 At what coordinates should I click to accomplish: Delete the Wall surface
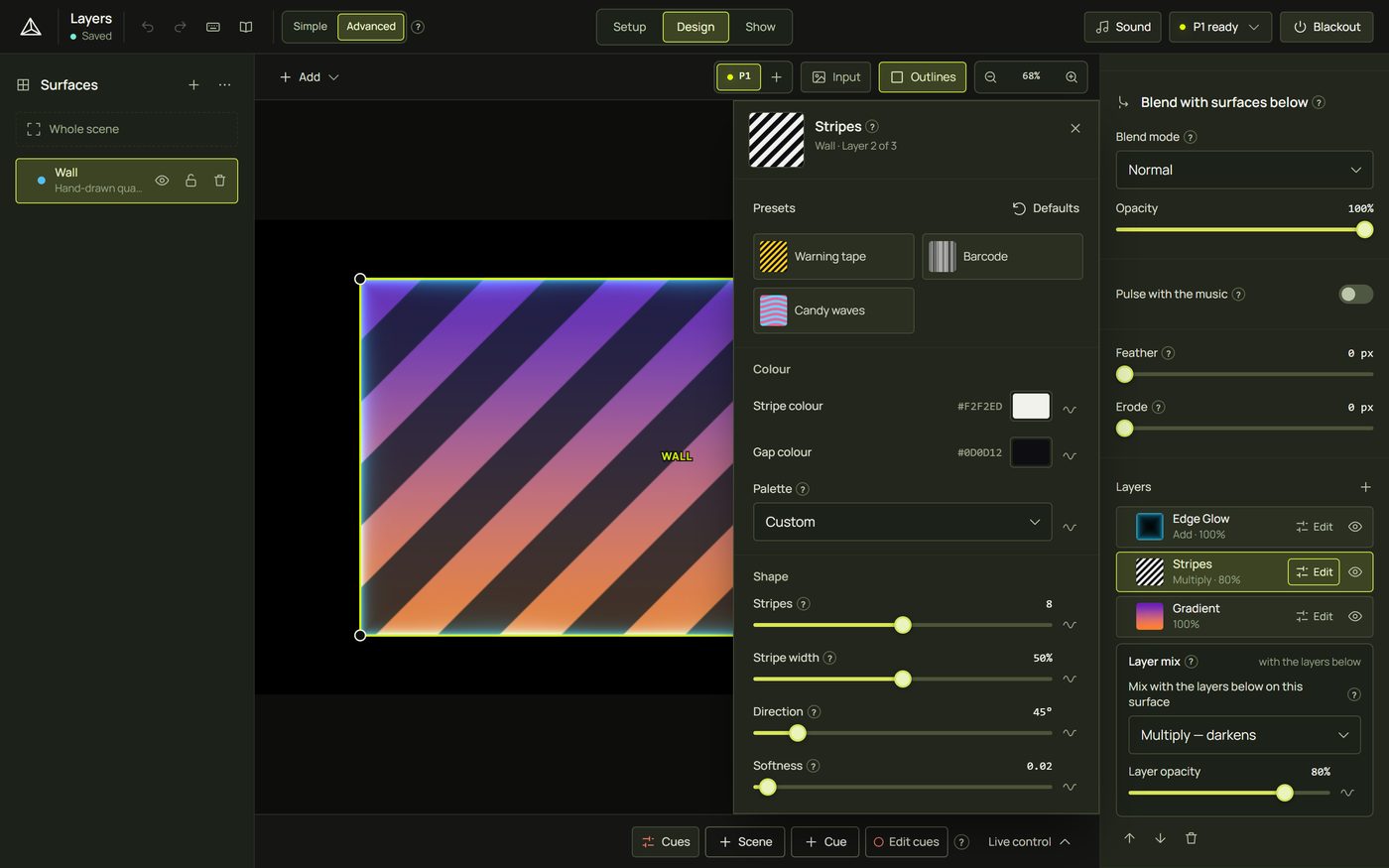220,181
